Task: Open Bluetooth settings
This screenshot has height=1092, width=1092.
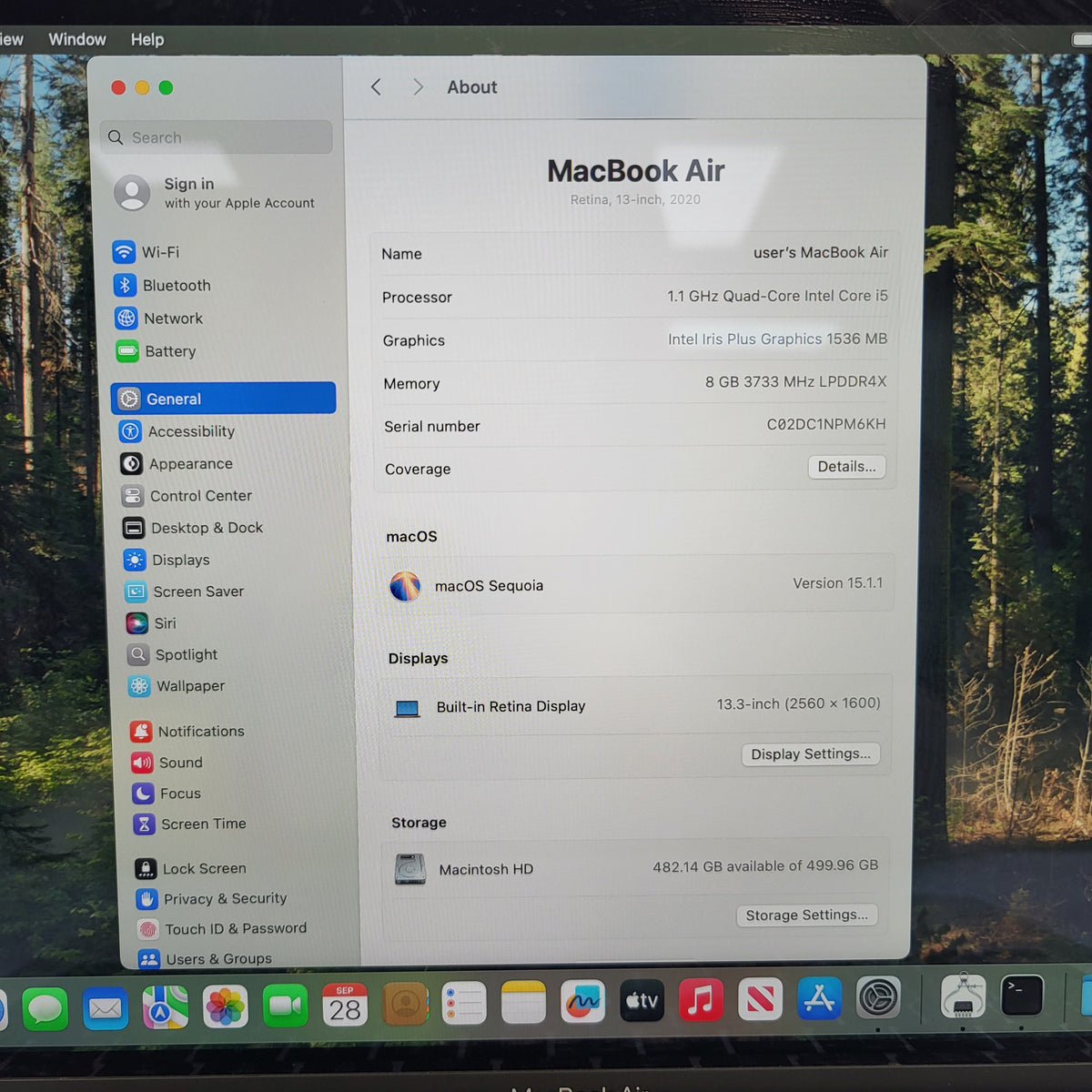Action: 162,286
